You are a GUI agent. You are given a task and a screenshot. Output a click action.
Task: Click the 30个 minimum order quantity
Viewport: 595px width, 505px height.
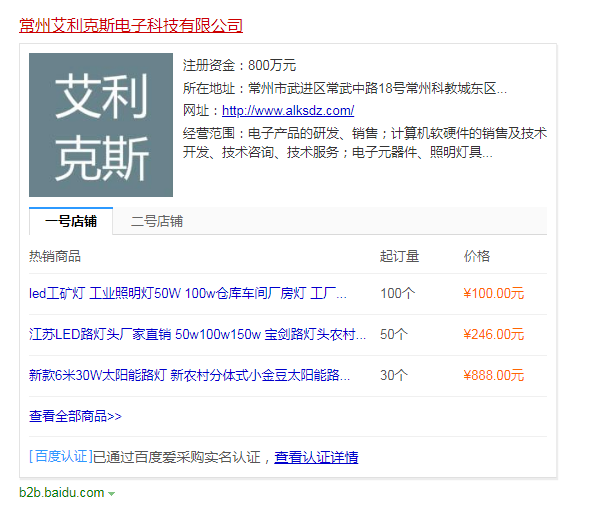coord(394,375)
